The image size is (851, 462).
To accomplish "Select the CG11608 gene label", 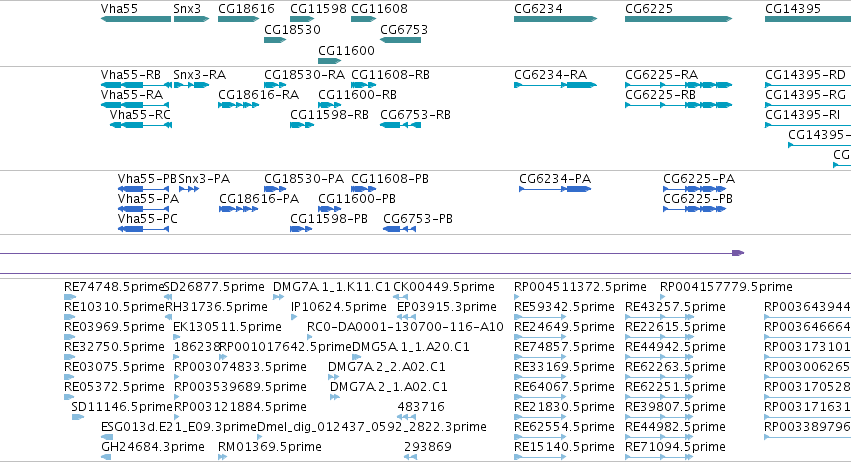I will tap(379, 9).
